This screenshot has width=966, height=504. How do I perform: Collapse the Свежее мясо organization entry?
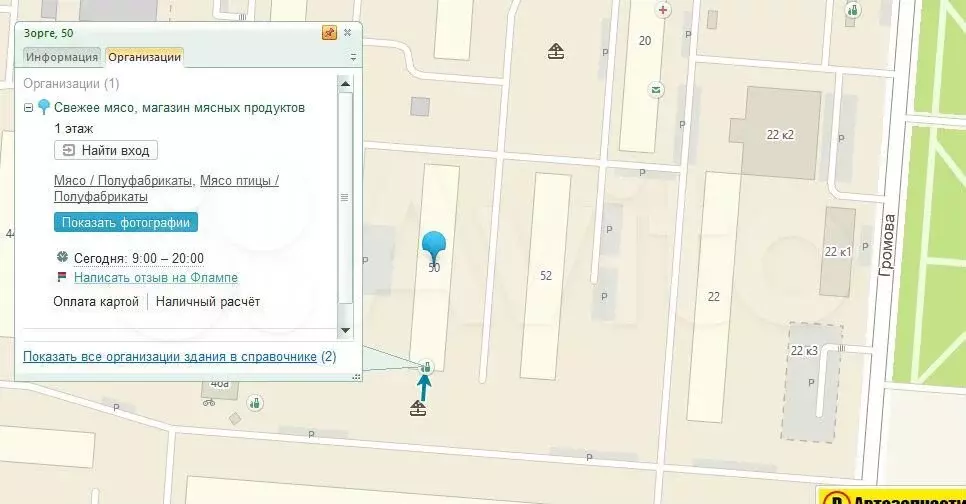29,108
